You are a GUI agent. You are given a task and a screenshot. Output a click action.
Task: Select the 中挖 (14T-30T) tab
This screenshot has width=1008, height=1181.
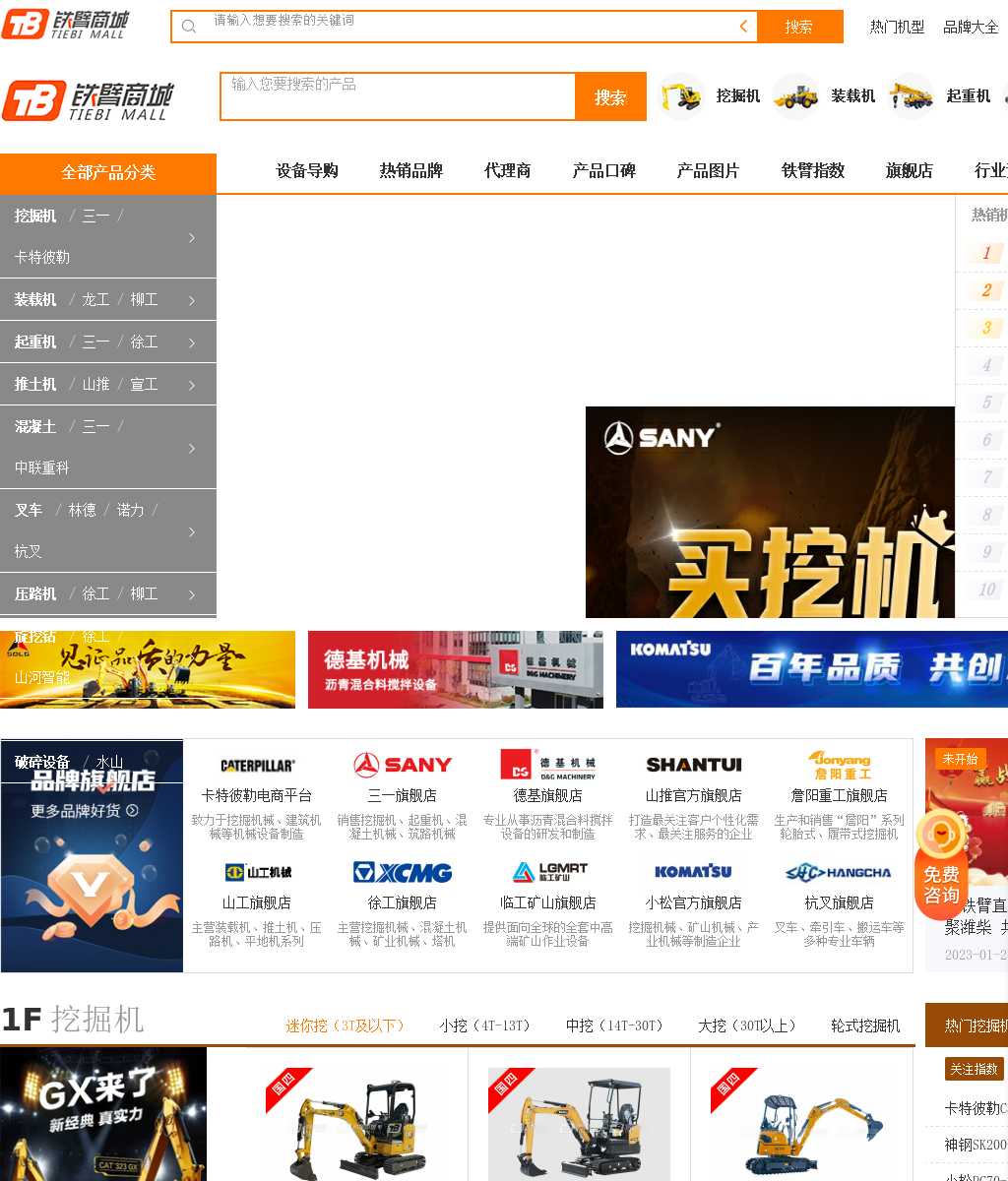tap(615, 1026)
